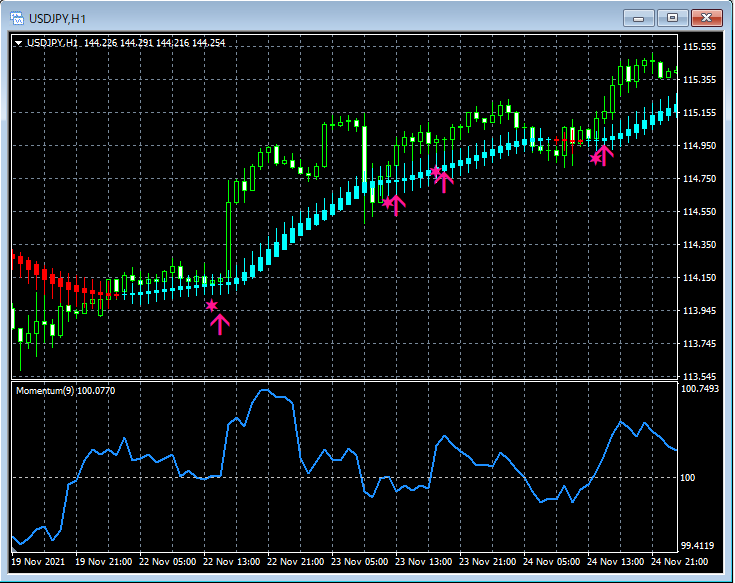The width and height of the screenshot is (735, 583).
Task: Click the 115.555 price scale label
Action: (x=698, y=47)
